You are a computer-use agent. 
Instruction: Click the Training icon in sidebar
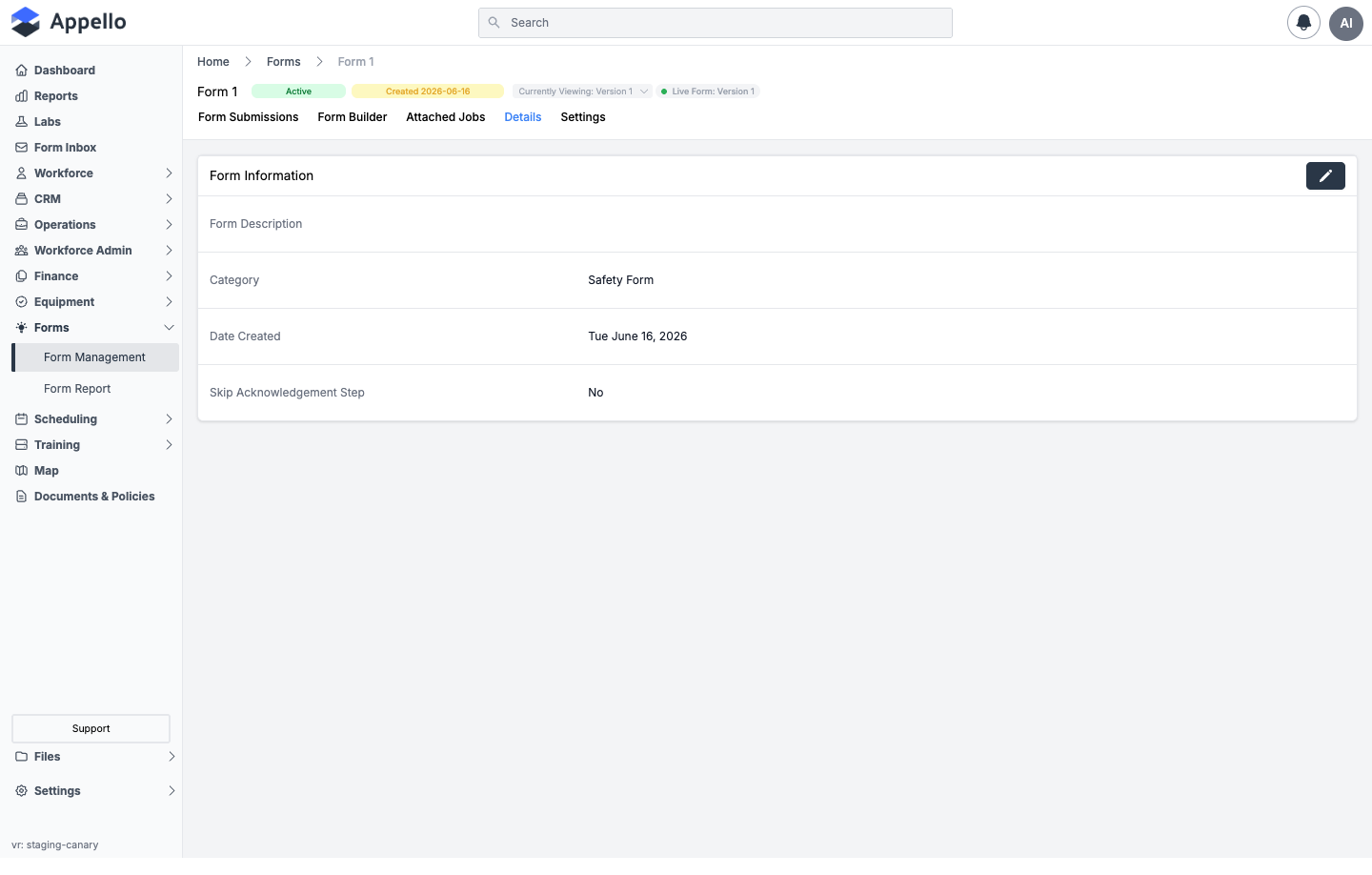[21, 445]
